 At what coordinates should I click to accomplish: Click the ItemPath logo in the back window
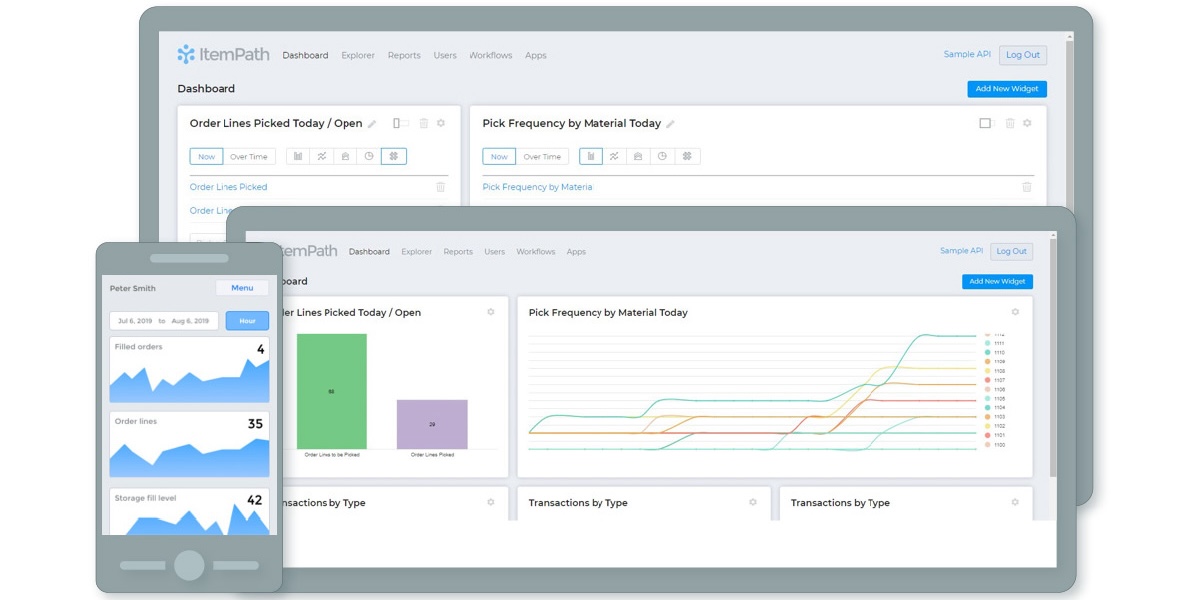coord(223,55)
